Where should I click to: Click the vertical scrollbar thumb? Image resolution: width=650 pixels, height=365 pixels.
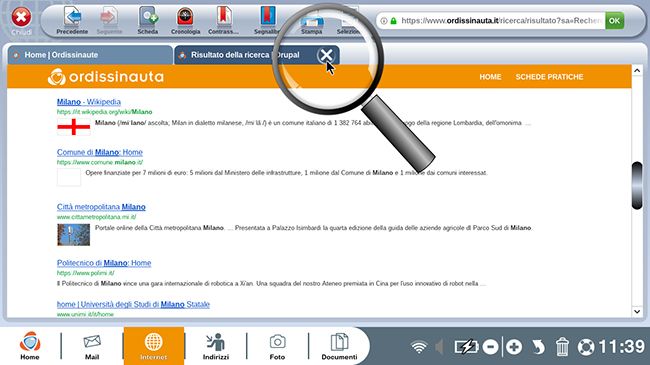pos(637,185)
